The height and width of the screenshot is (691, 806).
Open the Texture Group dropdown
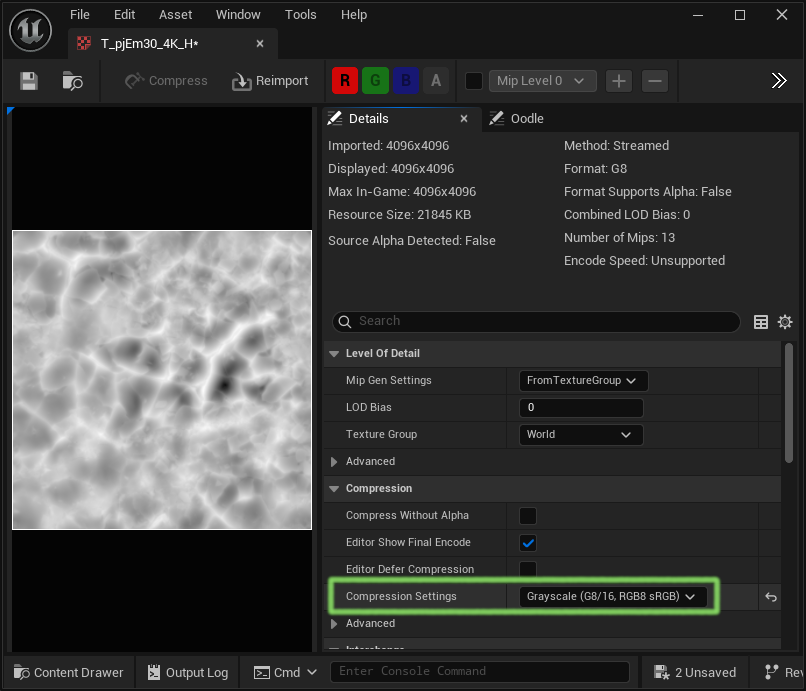[x=581, y=434]
